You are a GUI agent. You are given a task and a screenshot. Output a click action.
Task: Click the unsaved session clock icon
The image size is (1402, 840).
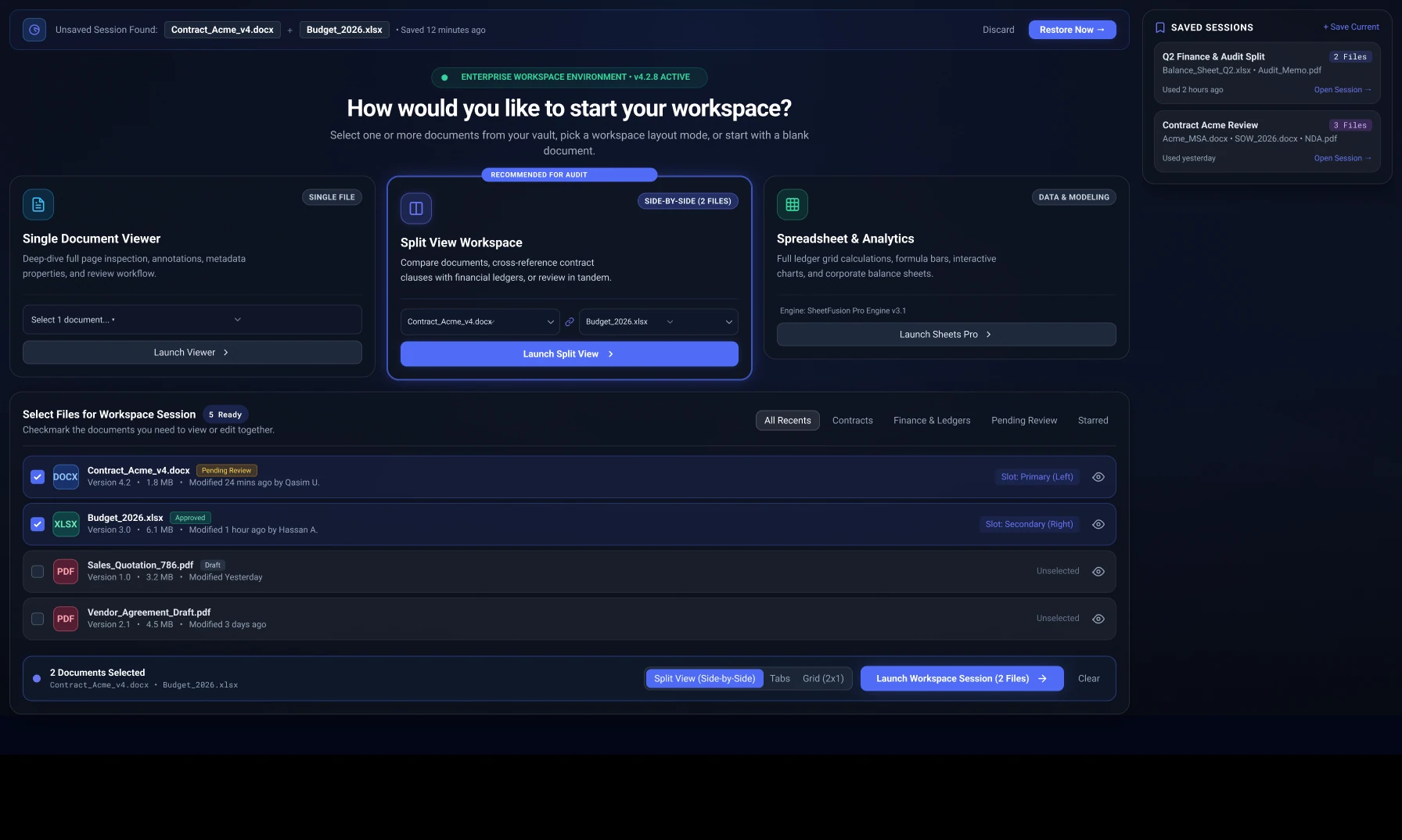pyautogui.click(x=34, y=30)
